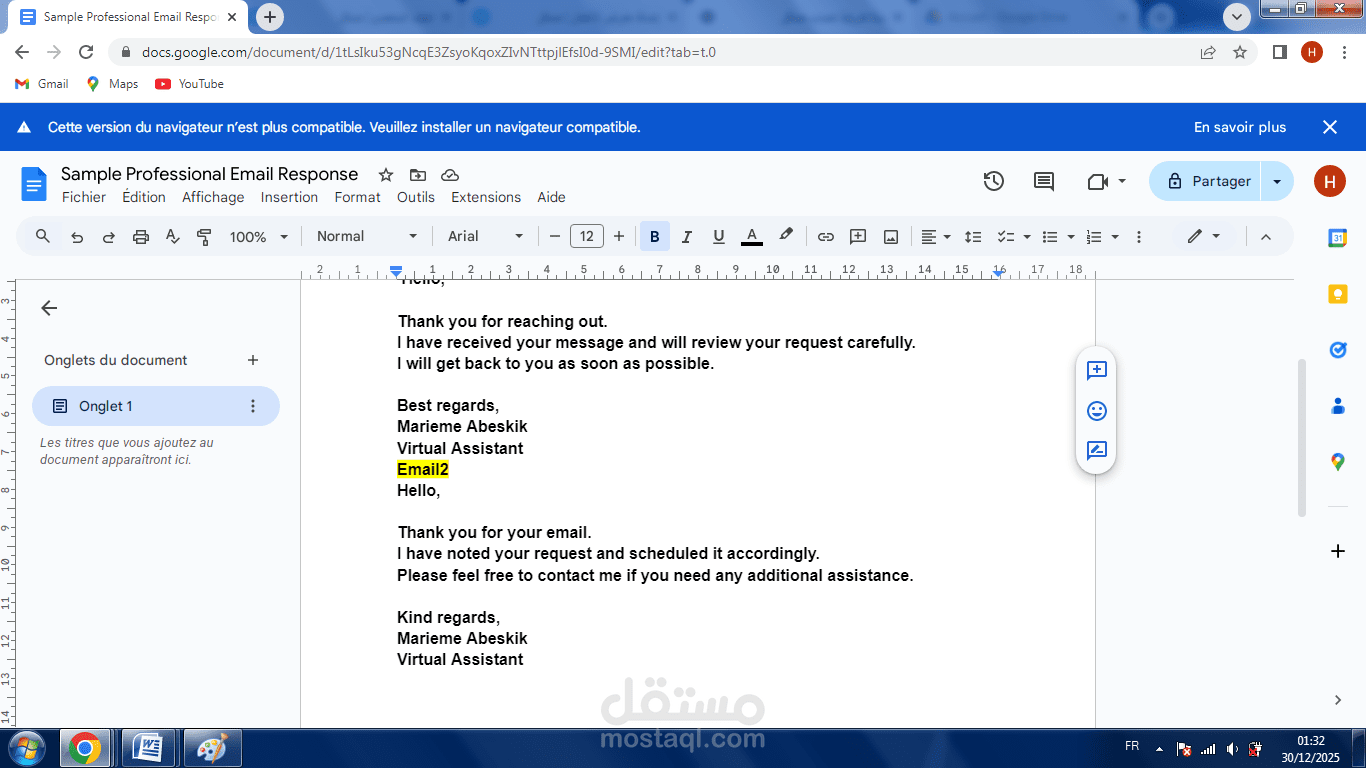Open line and paragraph spacing

click(x=972, y=237)
